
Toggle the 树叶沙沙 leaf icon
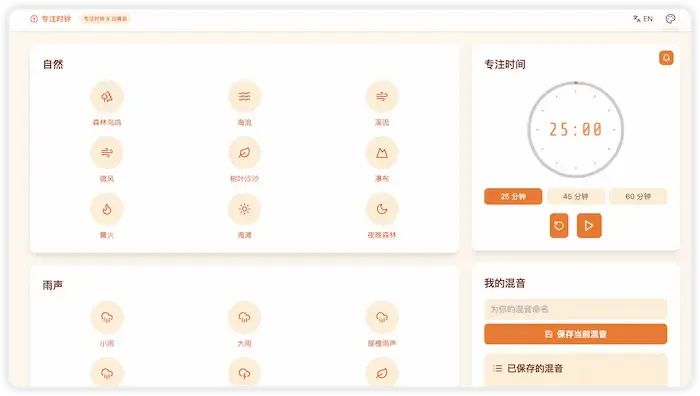244,153
